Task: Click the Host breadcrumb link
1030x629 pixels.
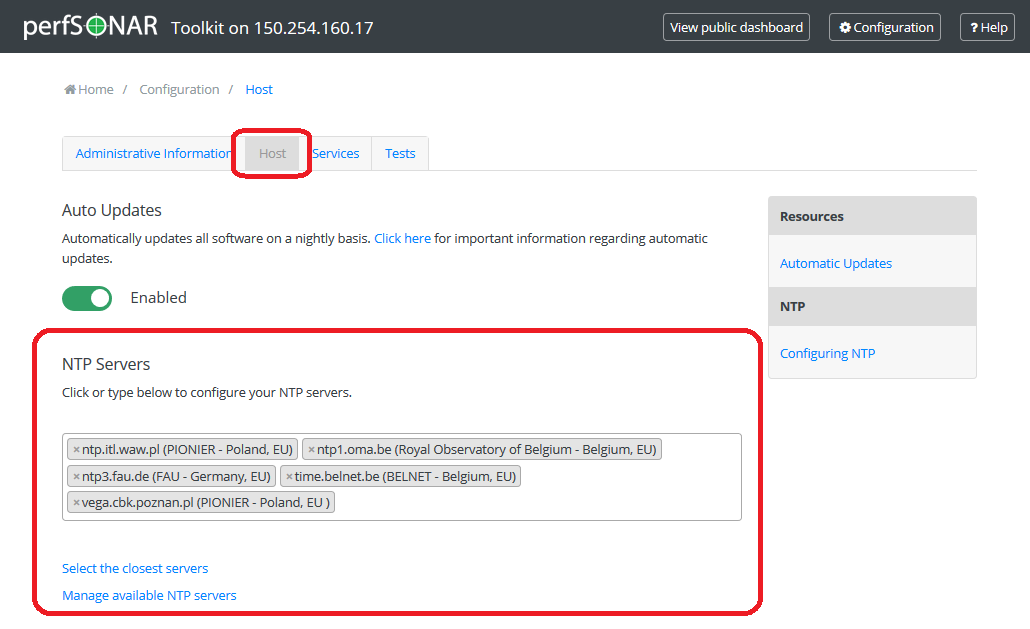Action: tap(259, 89)
